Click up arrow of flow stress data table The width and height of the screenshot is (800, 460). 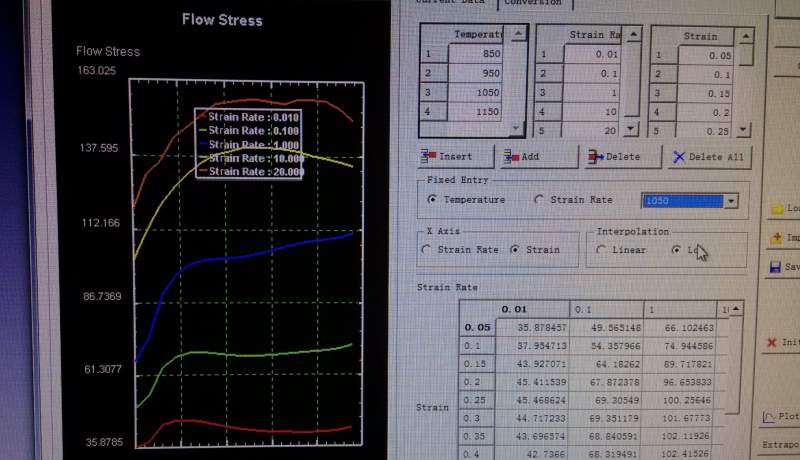point(735,309)
